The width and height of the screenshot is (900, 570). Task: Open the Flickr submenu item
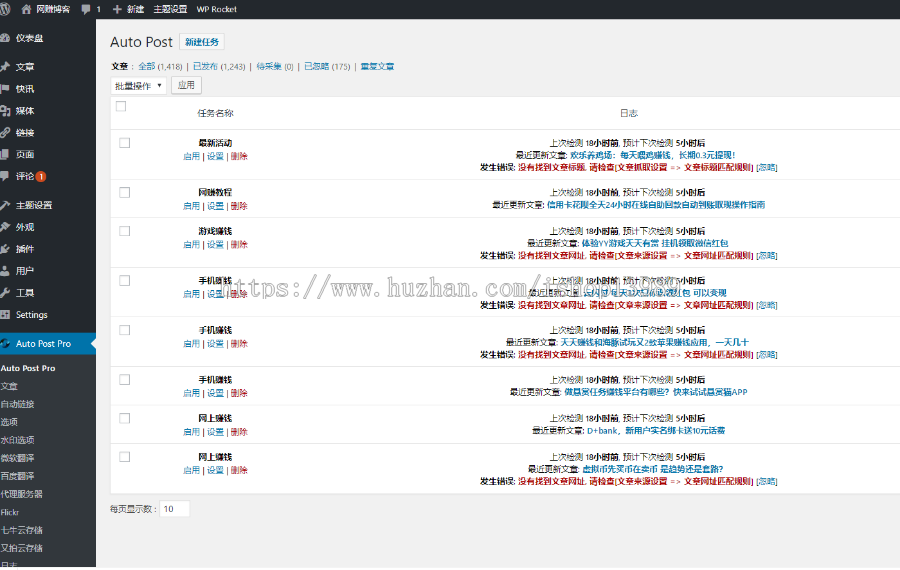point(10,512)
